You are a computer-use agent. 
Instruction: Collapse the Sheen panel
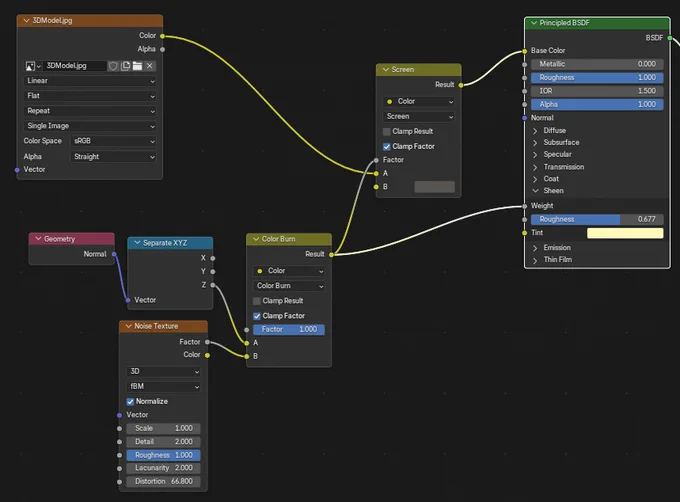pos(535,191)
